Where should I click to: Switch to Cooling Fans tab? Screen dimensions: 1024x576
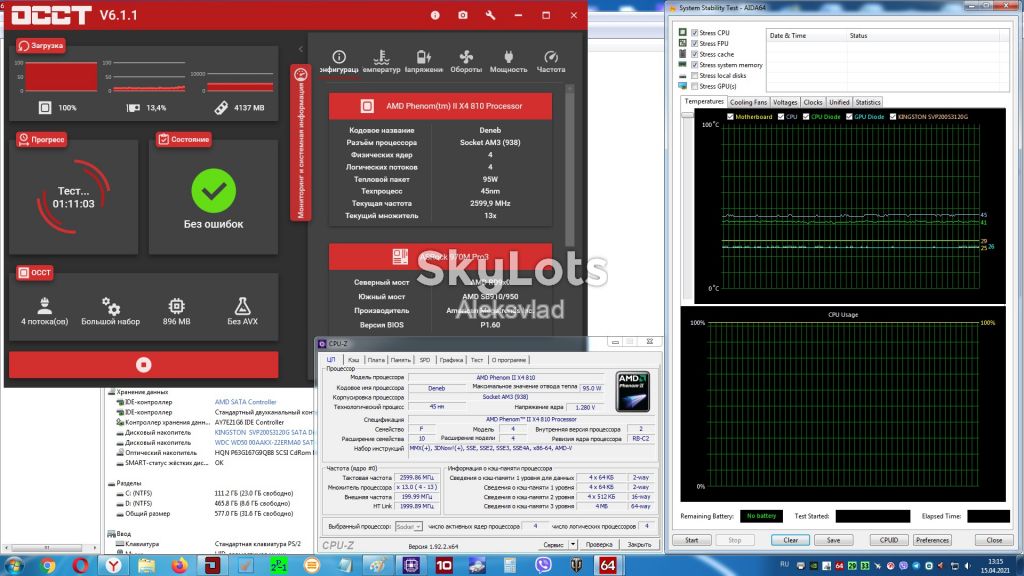(748, 103)
